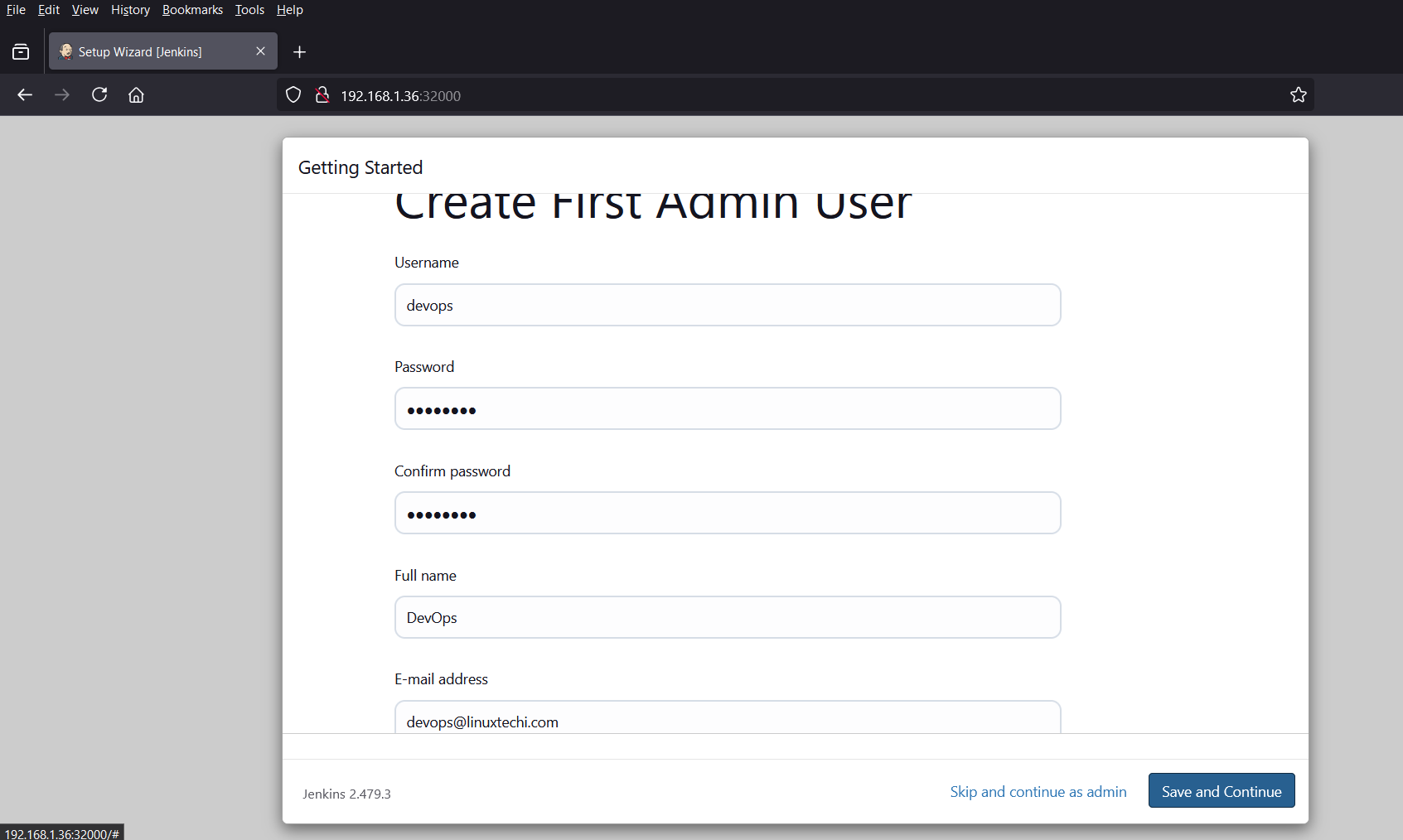This screenshot has height=840, width=1403.
Task: Click the Confirm password label
Action: pyautogui.click(x=452, y=471)
